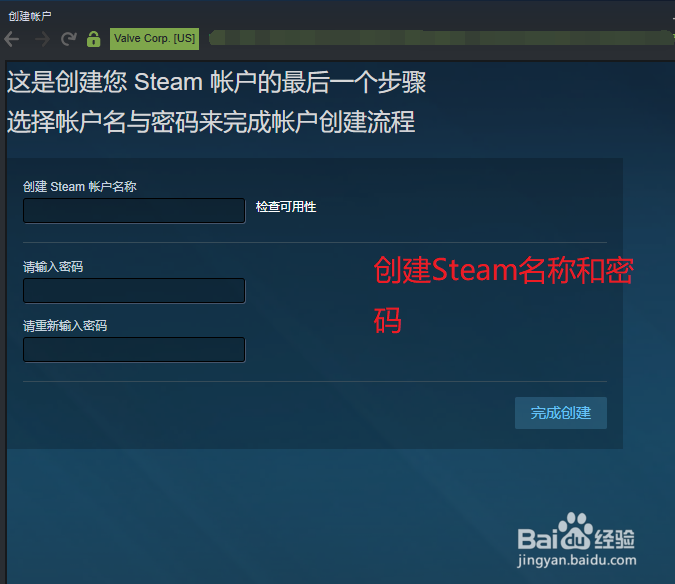
Task: Click the 请输入密码 label text
Action: (x=53, y=267)
